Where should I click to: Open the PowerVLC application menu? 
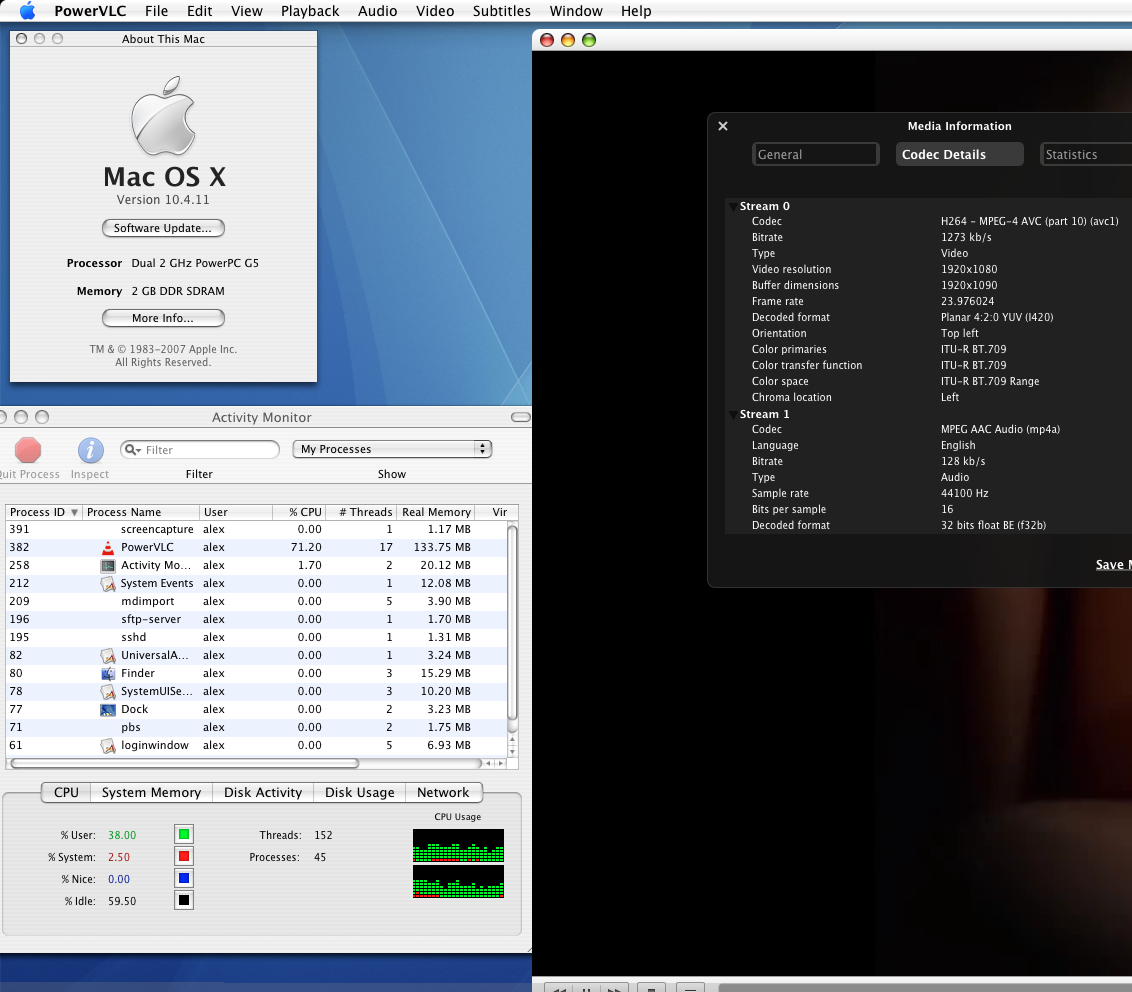[90, 11]
